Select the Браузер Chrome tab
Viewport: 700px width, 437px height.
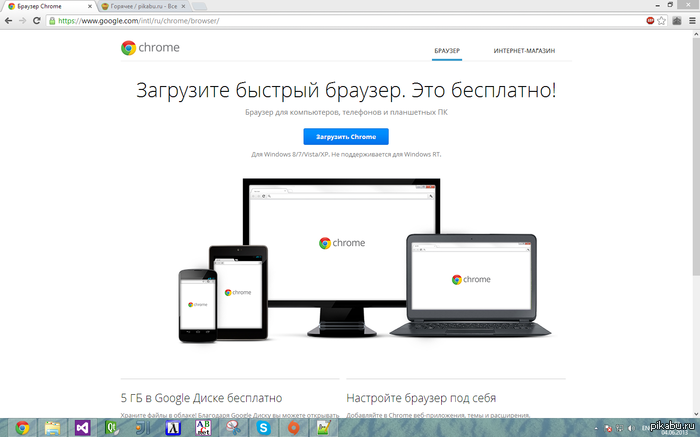point(45,6)
